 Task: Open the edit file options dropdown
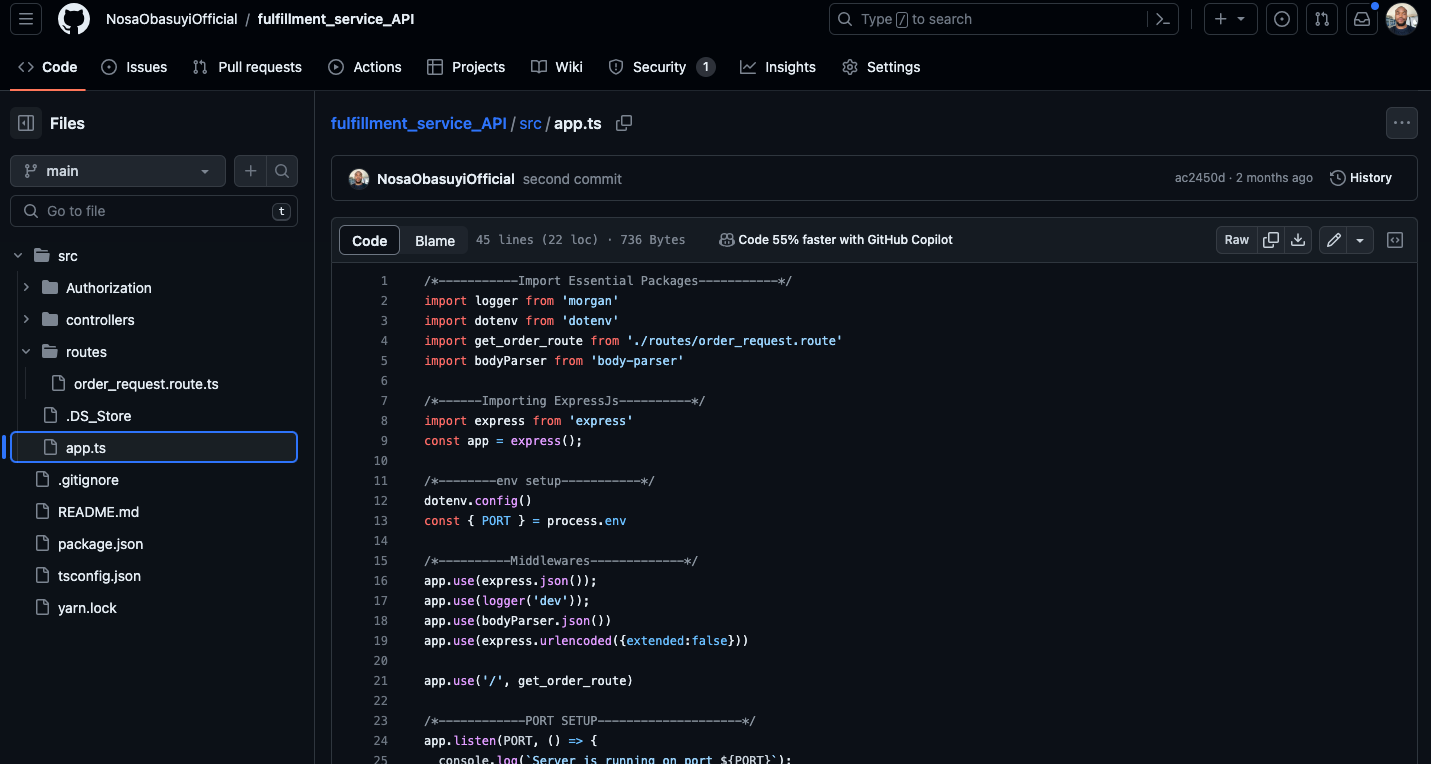pyautogui.click(x=1360, y=240)
